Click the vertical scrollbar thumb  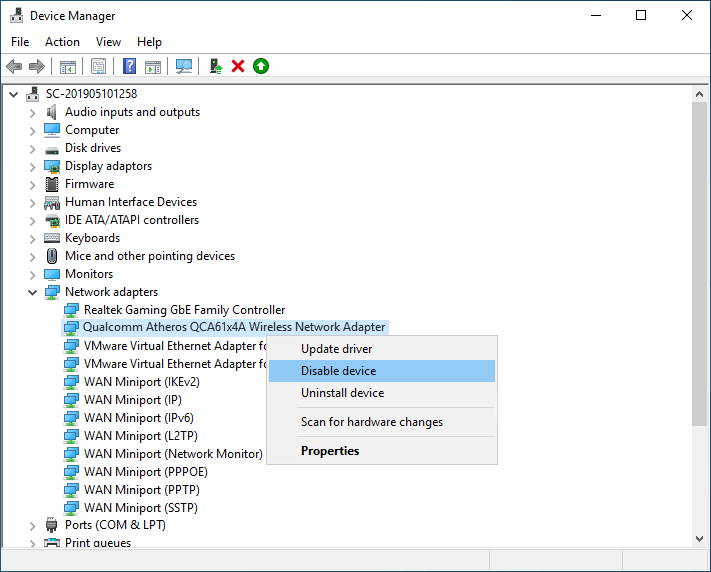699,264
